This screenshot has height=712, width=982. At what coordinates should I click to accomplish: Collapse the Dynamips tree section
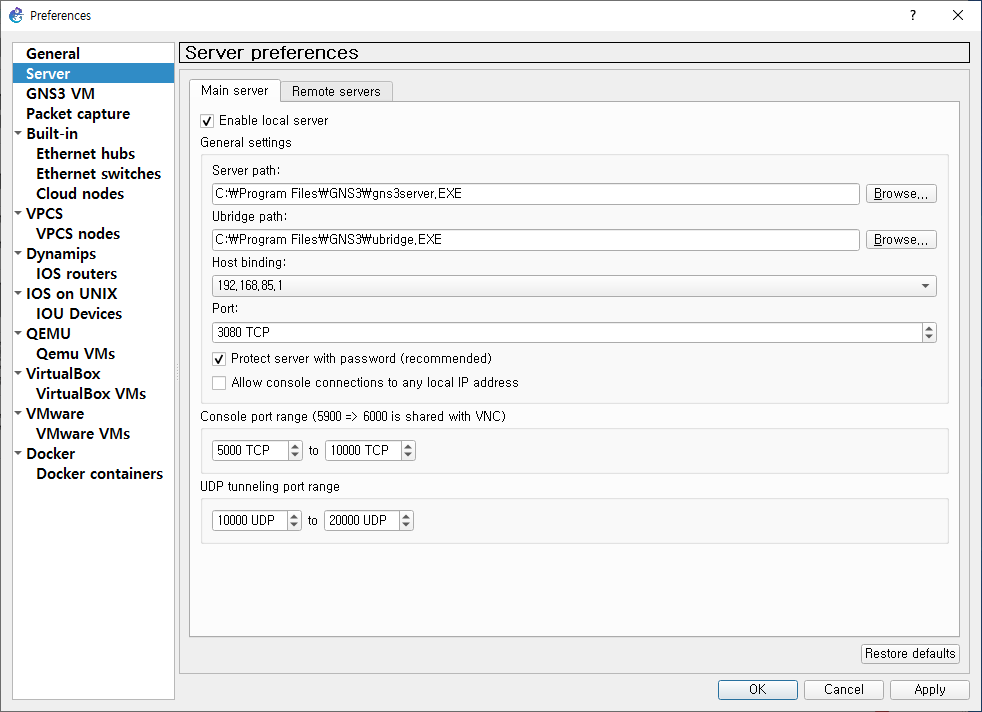(x=18, y=254)
